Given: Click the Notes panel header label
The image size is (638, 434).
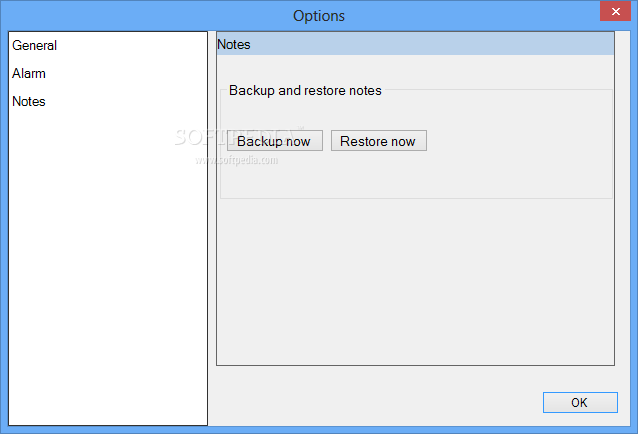Looking at the screenshot, I should (234, 44).
